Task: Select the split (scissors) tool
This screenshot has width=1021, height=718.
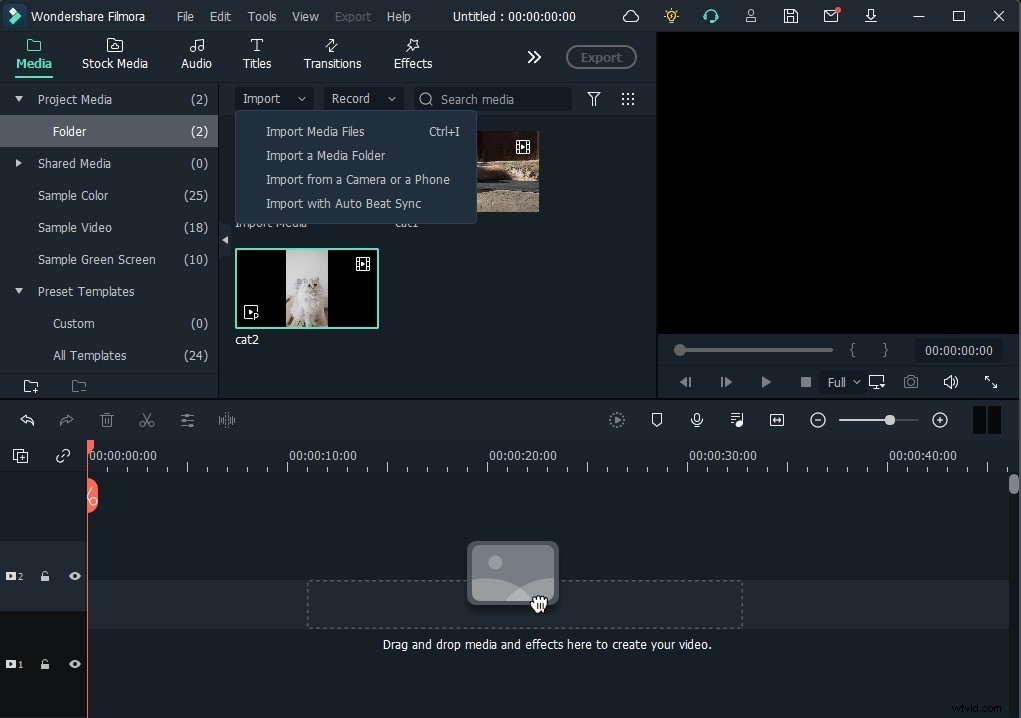Action: 147,421
